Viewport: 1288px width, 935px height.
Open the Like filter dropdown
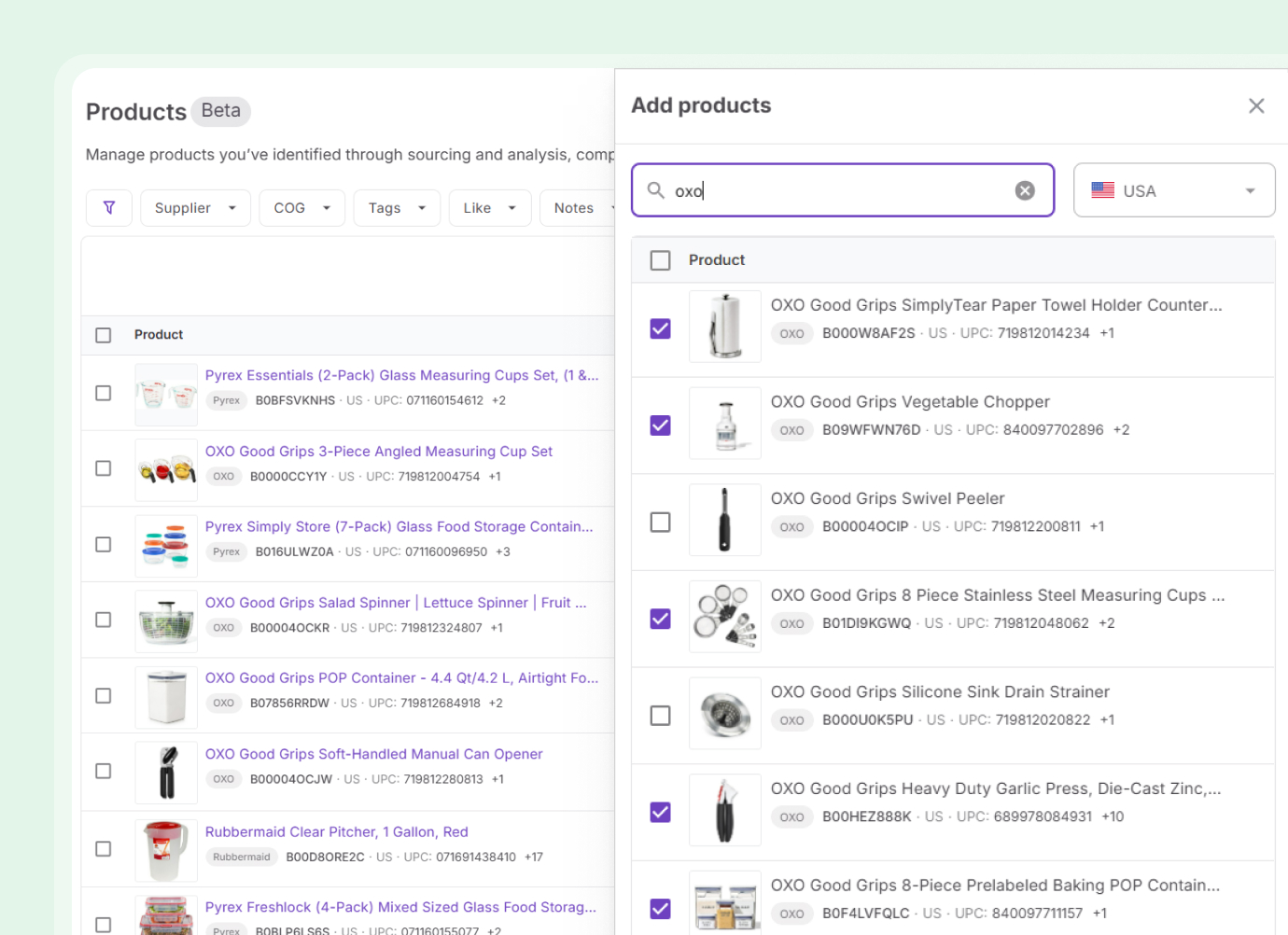pos(489,207)
